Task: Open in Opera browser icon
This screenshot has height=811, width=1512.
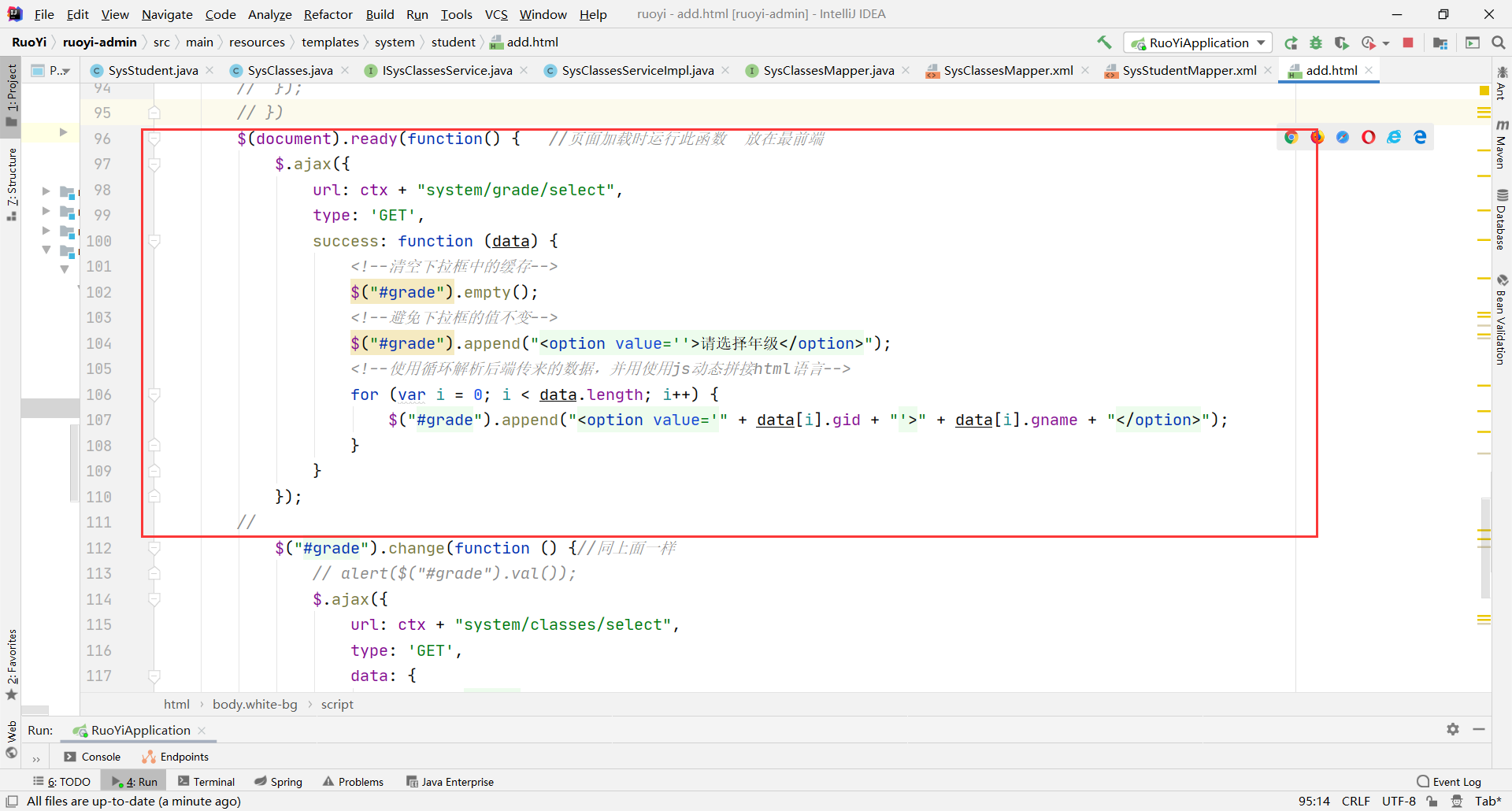Action: point(1369,137)
